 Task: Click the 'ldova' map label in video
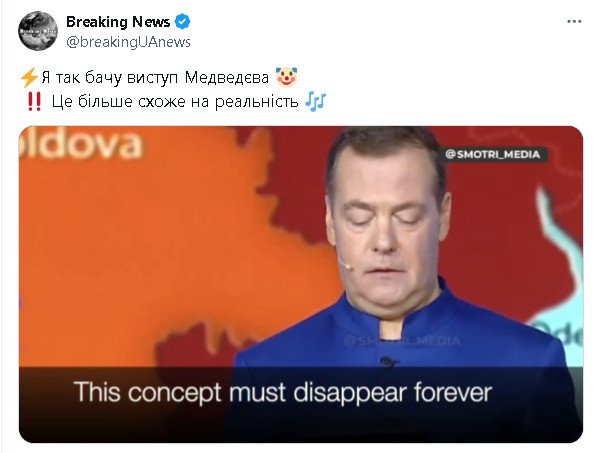tap(80, 143)
